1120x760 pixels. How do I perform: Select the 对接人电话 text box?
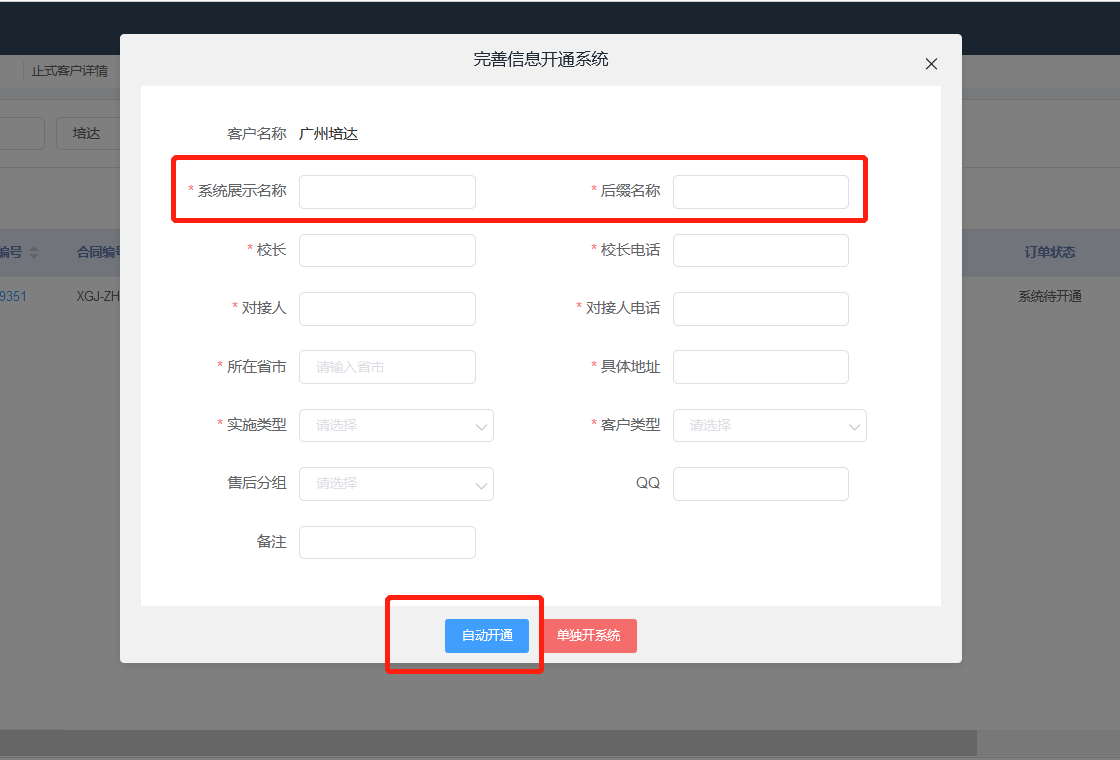click(761, 309)
